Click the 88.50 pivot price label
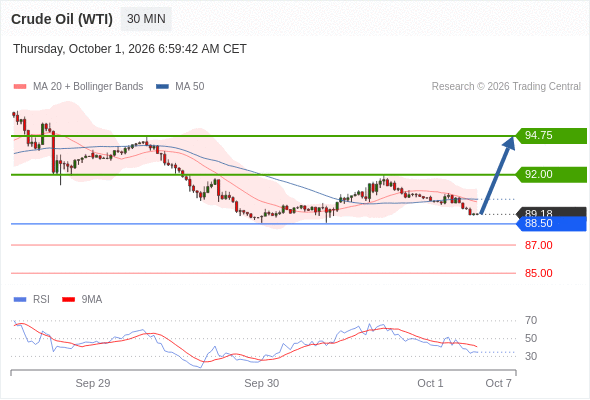The width and height of the screenshot is (590, 400). (x=551, y=224)
